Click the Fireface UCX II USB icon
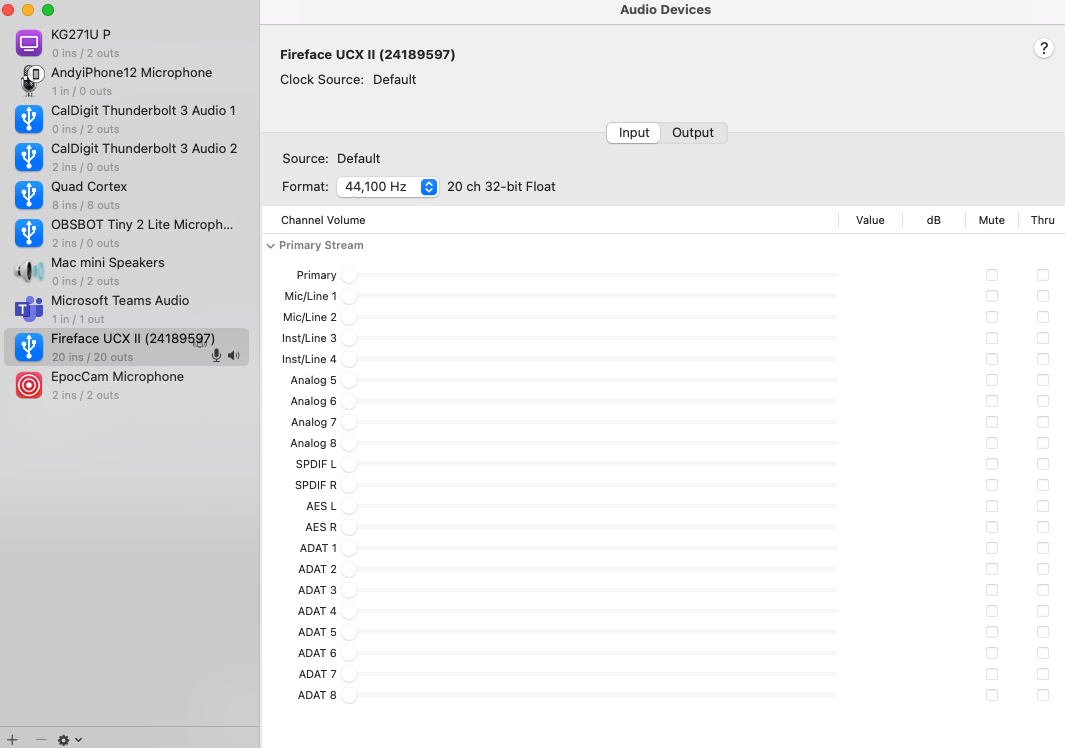The height and width of the screenshot is (748, 1065). tap(29, 347)
